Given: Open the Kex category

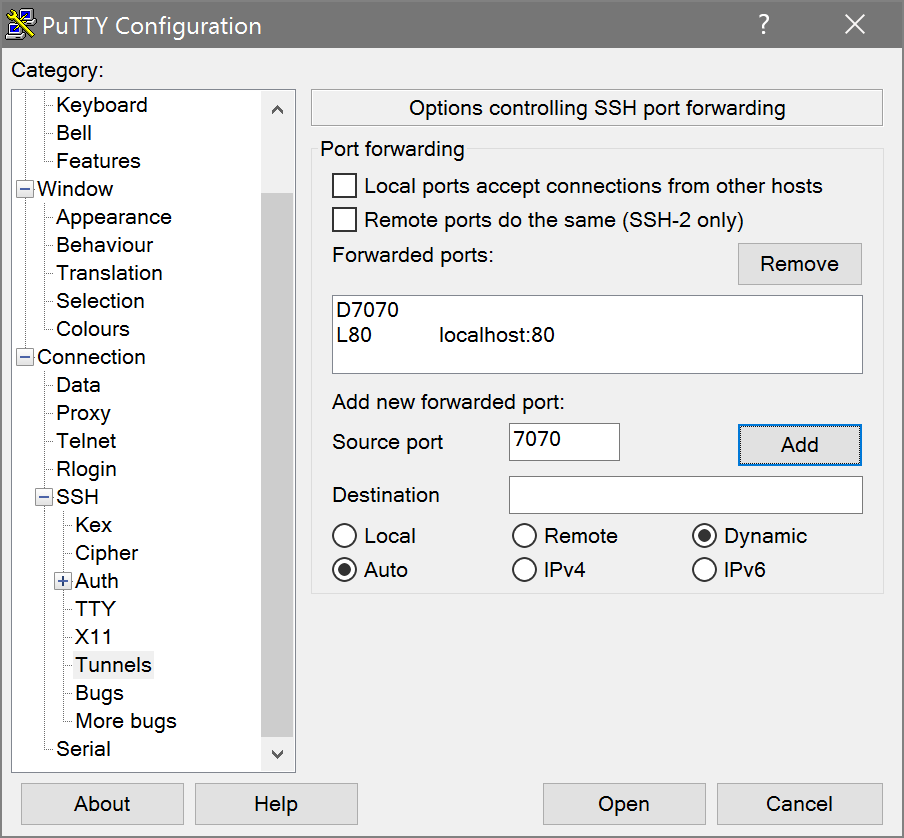Looking at the screenshot, I should tap(93, 525).
